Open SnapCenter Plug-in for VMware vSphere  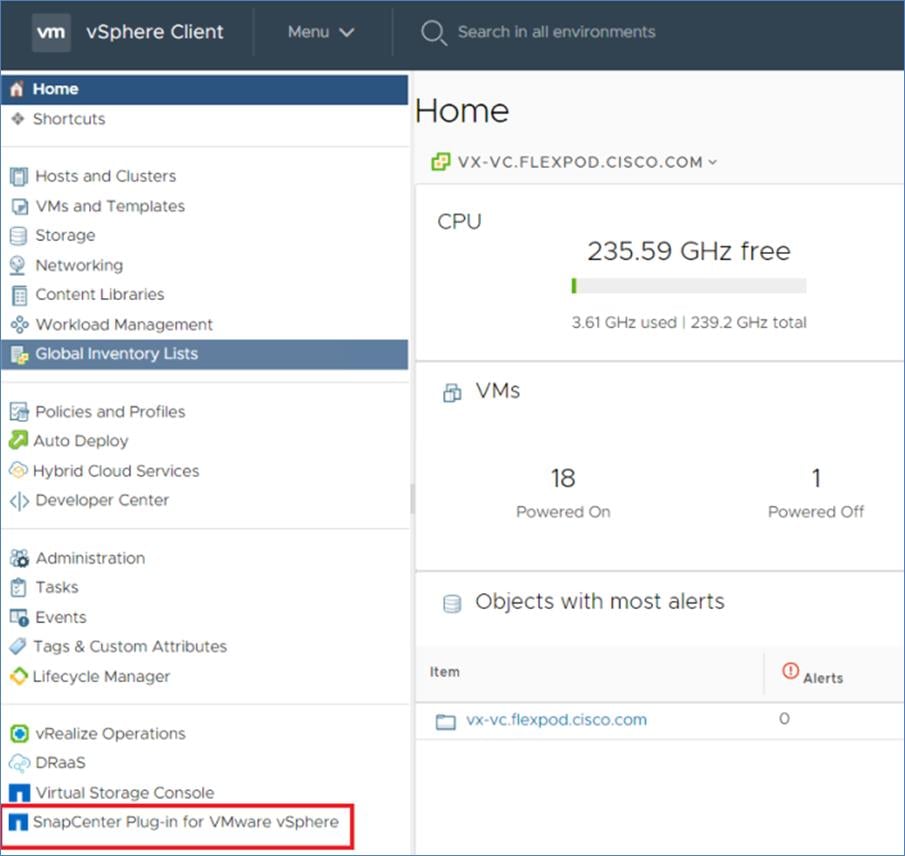click(x=186, y=822)
